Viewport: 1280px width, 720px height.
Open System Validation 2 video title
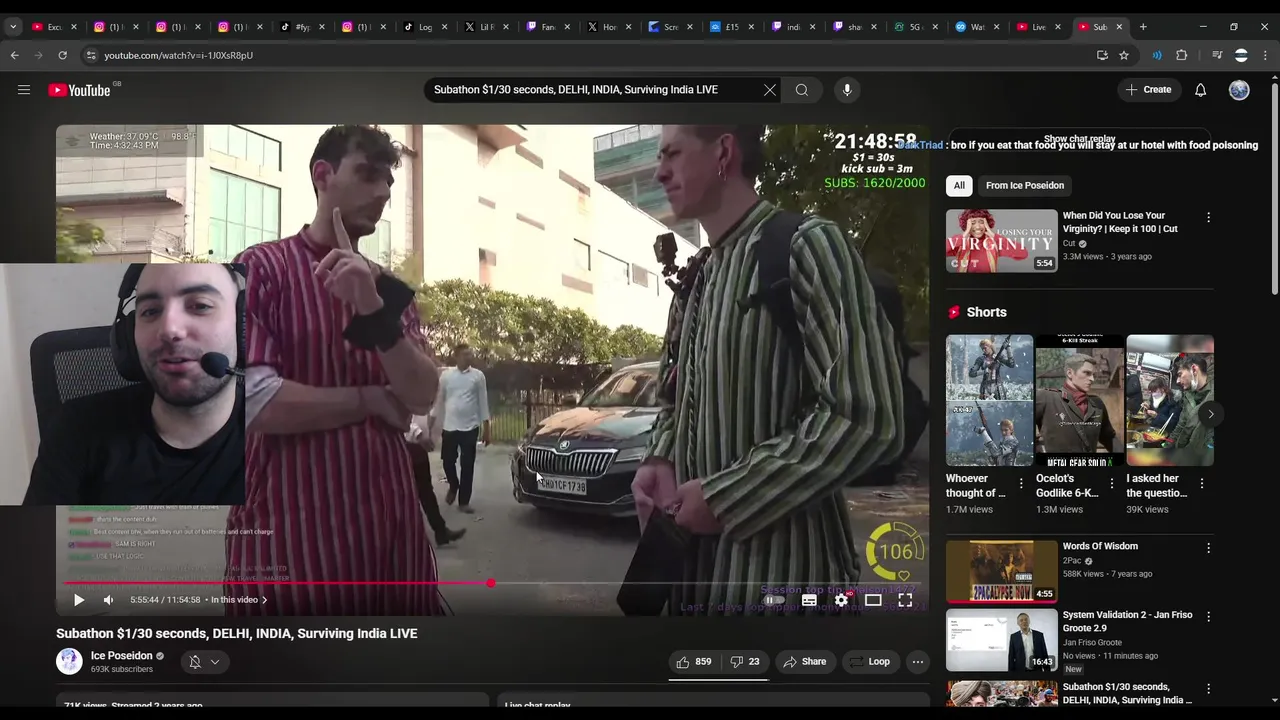[1127, 621]
